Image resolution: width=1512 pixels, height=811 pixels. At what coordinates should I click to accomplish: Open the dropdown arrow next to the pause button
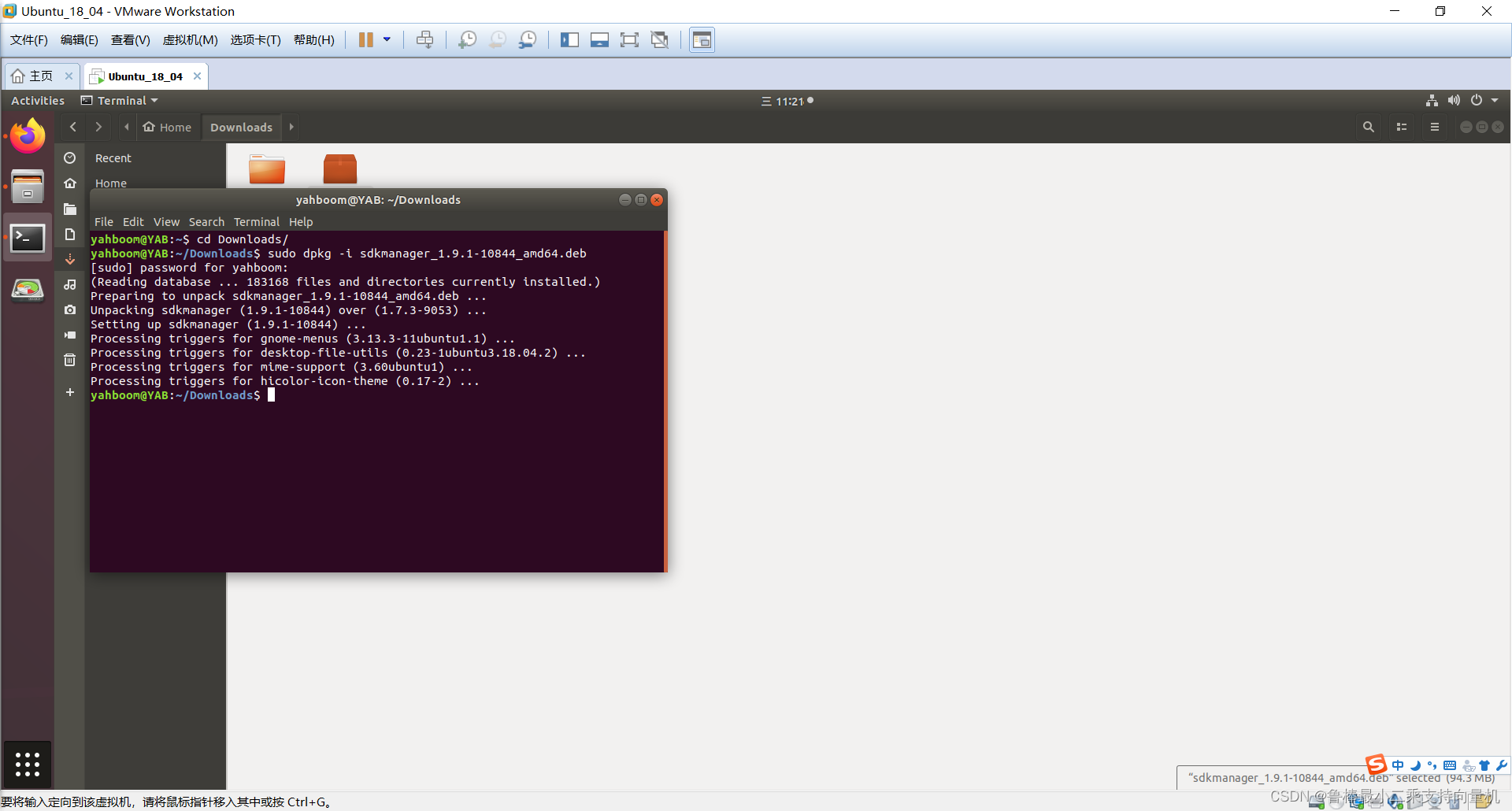click(x=387, y=39)
